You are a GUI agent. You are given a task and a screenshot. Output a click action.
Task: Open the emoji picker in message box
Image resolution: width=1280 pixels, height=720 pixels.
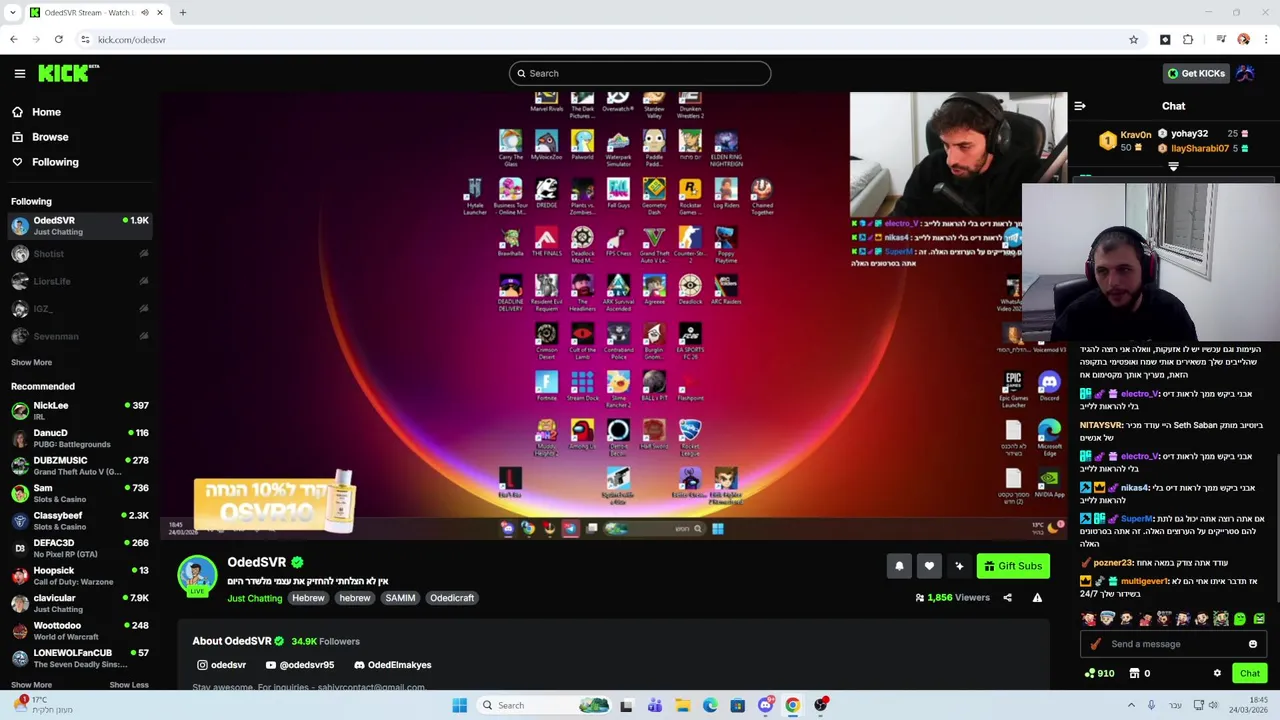click(x=1252, y=644)
